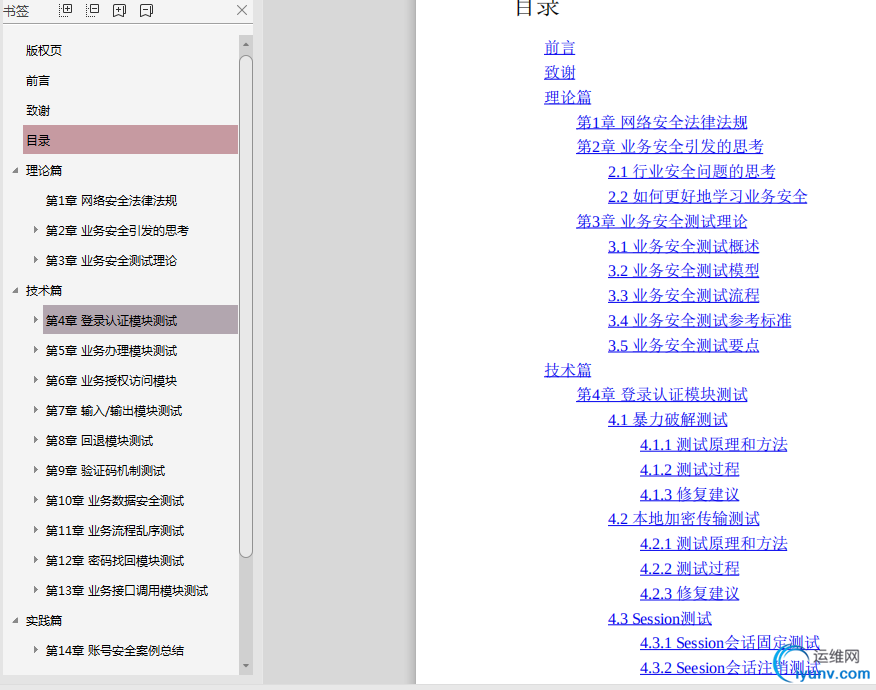Select the 技术篇 bookmark label
This screenshot has width=876, height=690.
point(44,291)
